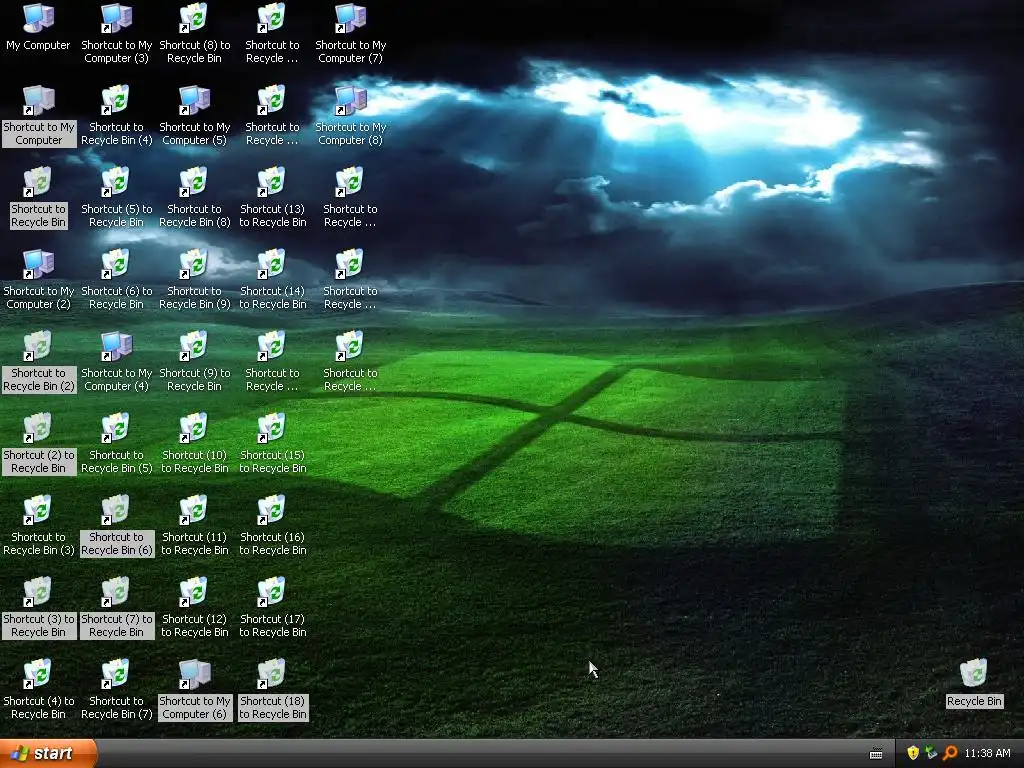The width and height of the screenshot is (1024, 768).
Task: Click the 11:38 AM clock
Action: [x=987, y=753]
